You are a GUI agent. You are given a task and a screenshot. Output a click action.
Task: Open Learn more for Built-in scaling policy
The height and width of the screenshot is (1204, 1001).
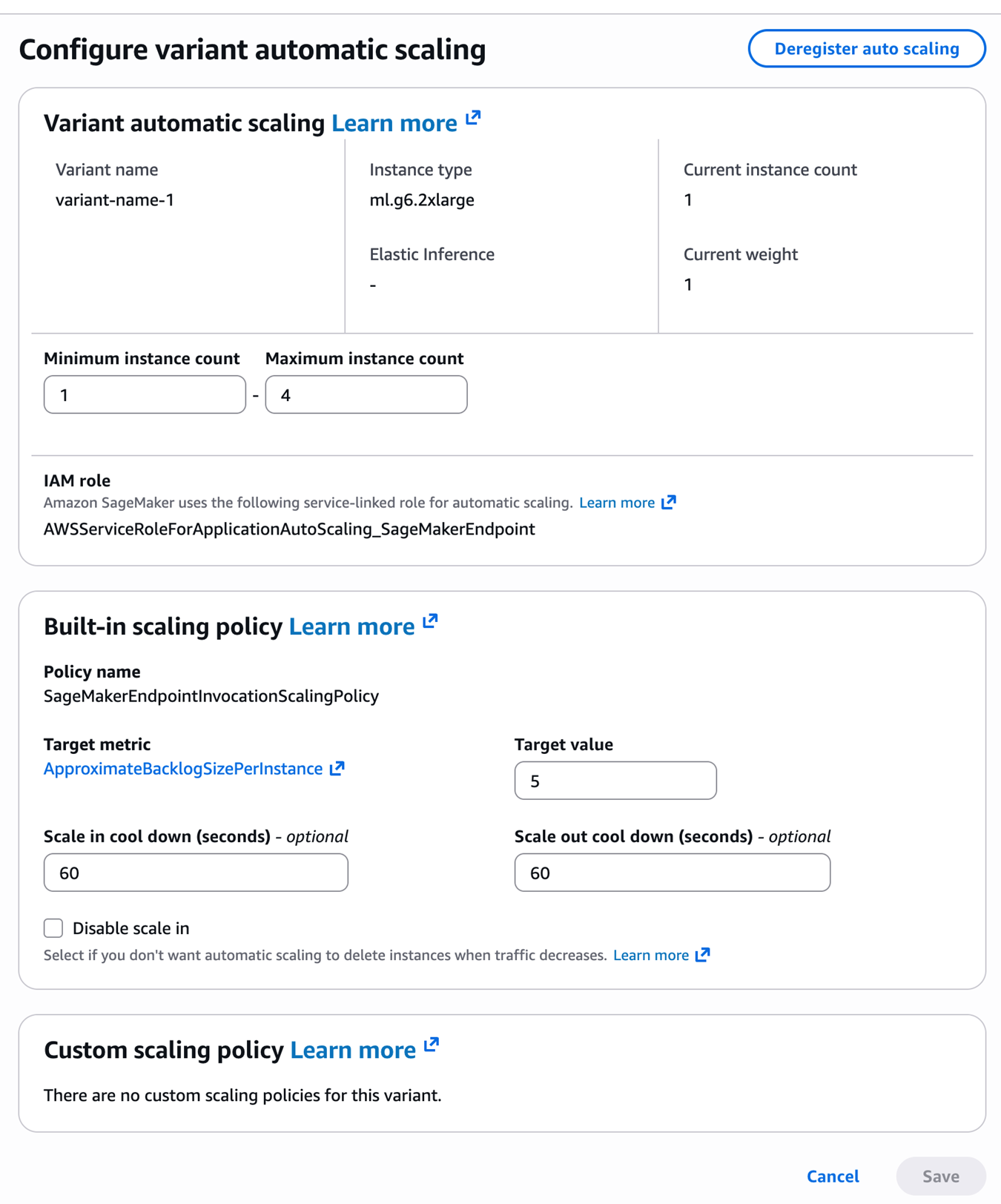point(351,626)
